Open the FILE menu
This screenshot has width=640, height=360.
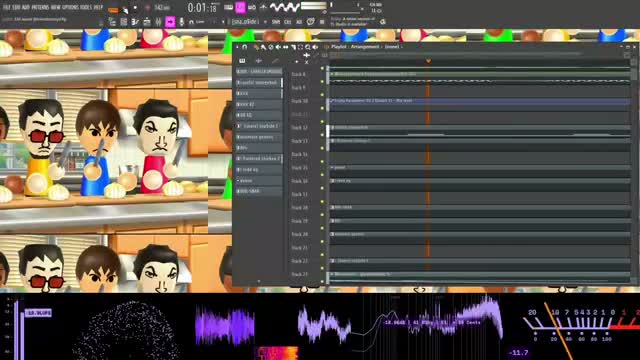click(x=7, y=7)
